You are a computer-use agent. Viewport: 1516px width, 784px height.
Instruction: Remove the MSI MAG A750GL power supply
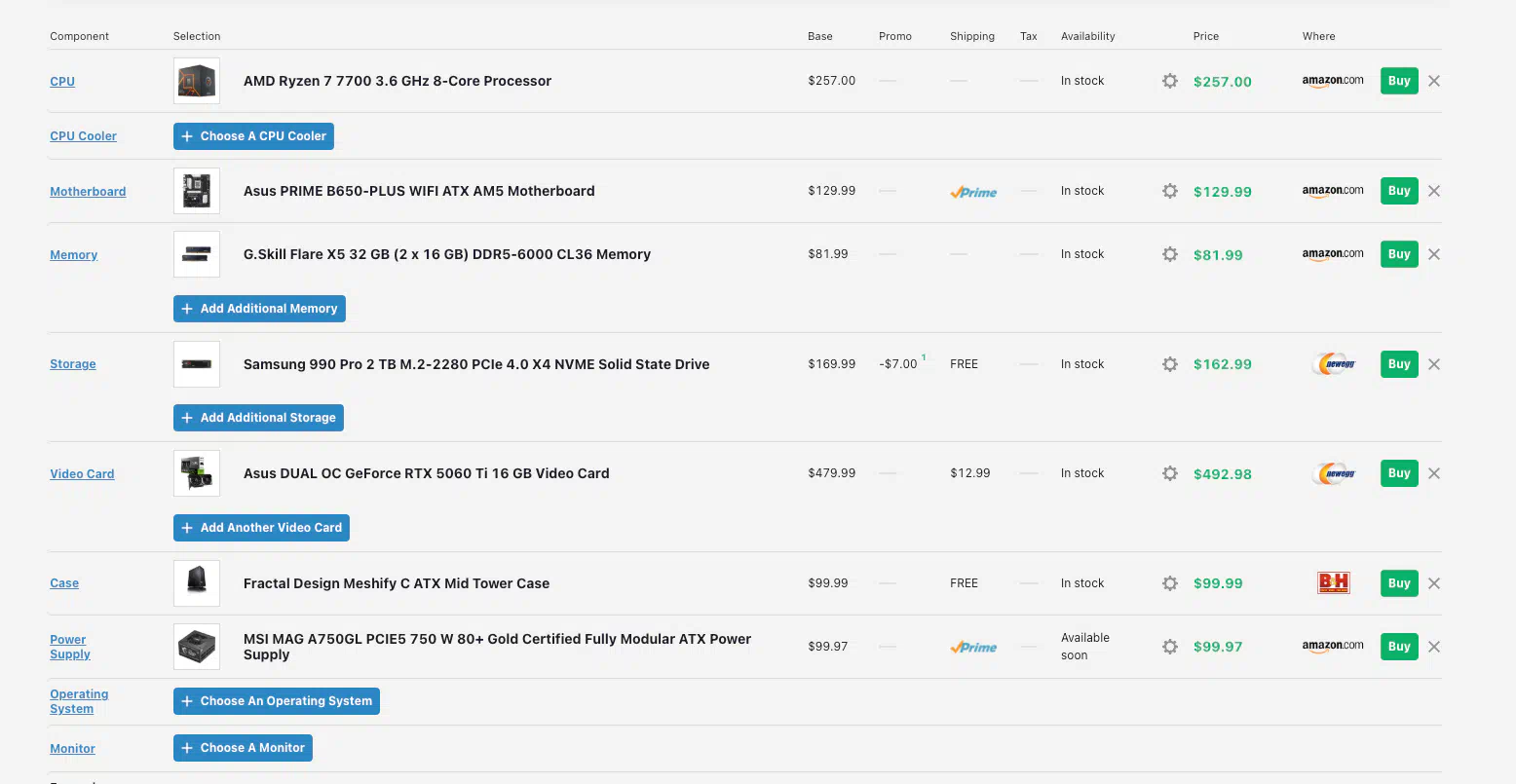pos(1434,647)
